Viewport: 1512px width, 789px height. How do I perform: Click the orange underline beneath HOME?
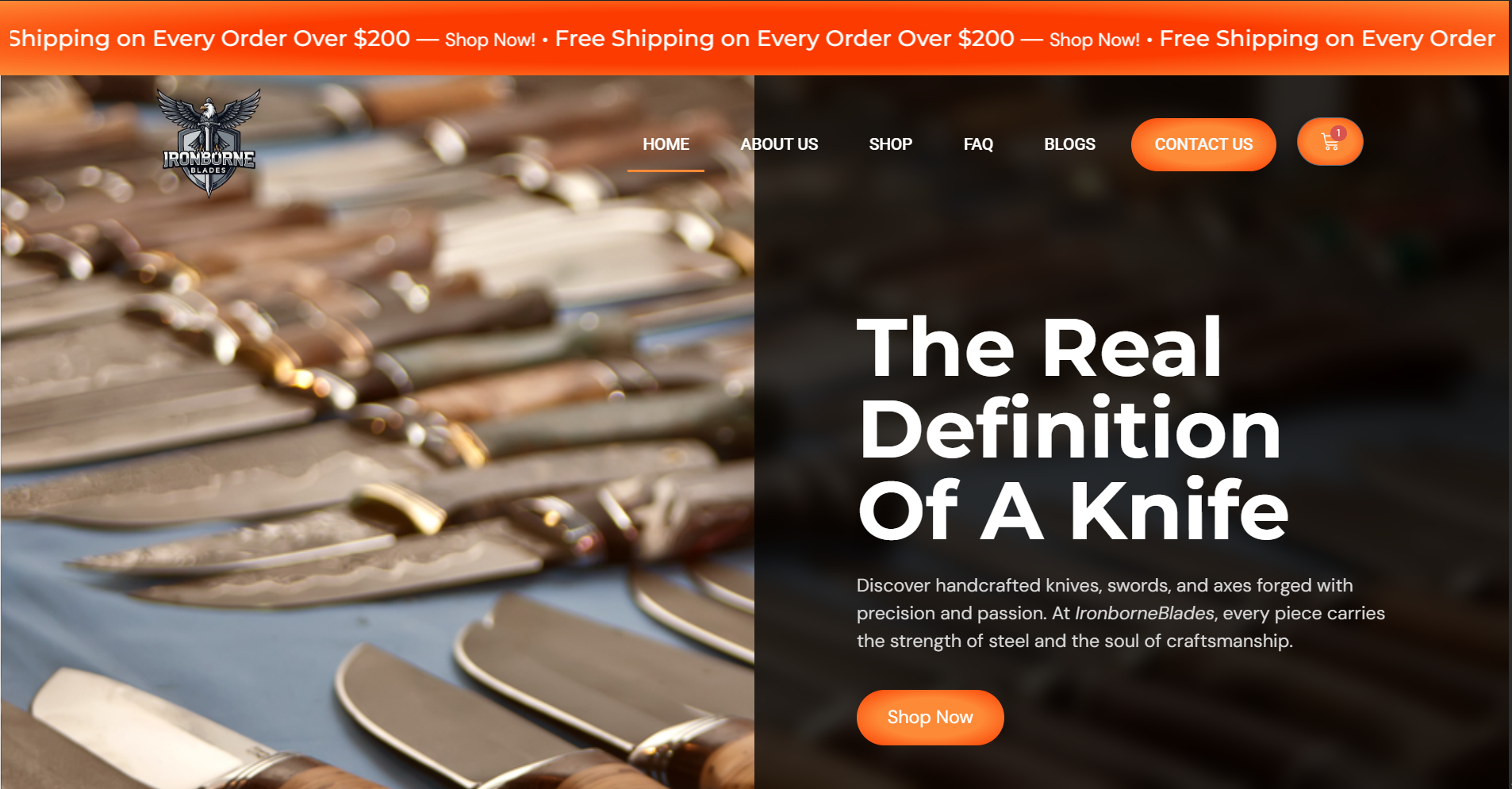point(666,170)
